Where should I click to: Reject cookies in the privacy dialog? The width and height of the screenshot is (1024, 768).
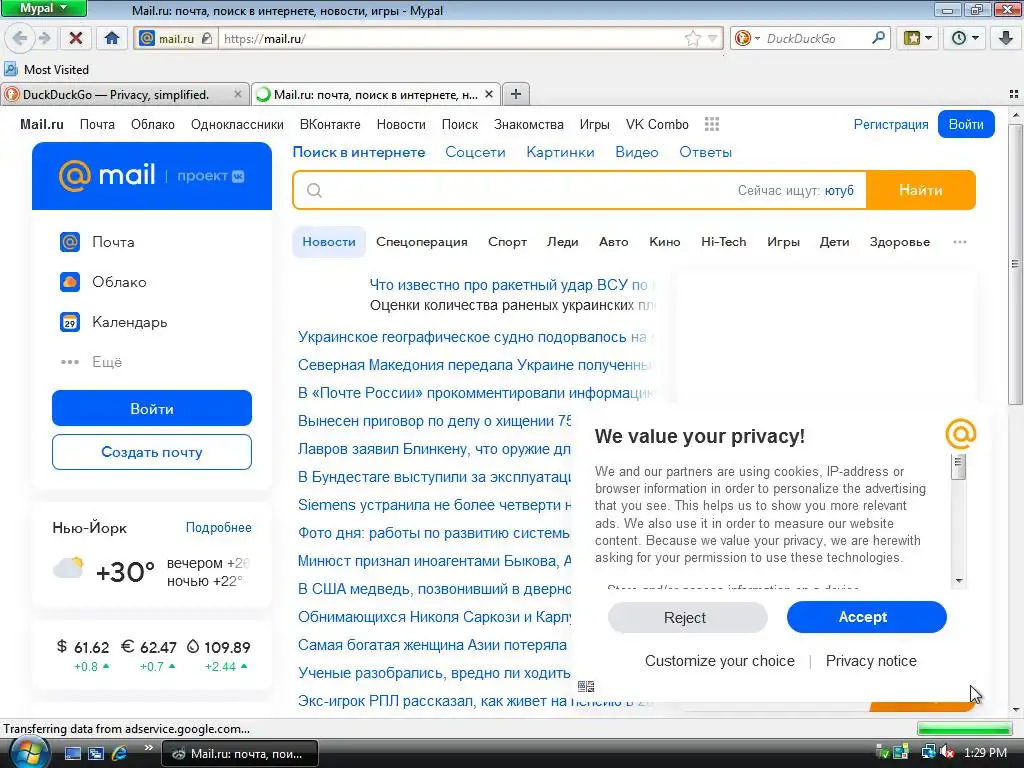point(687,617)
